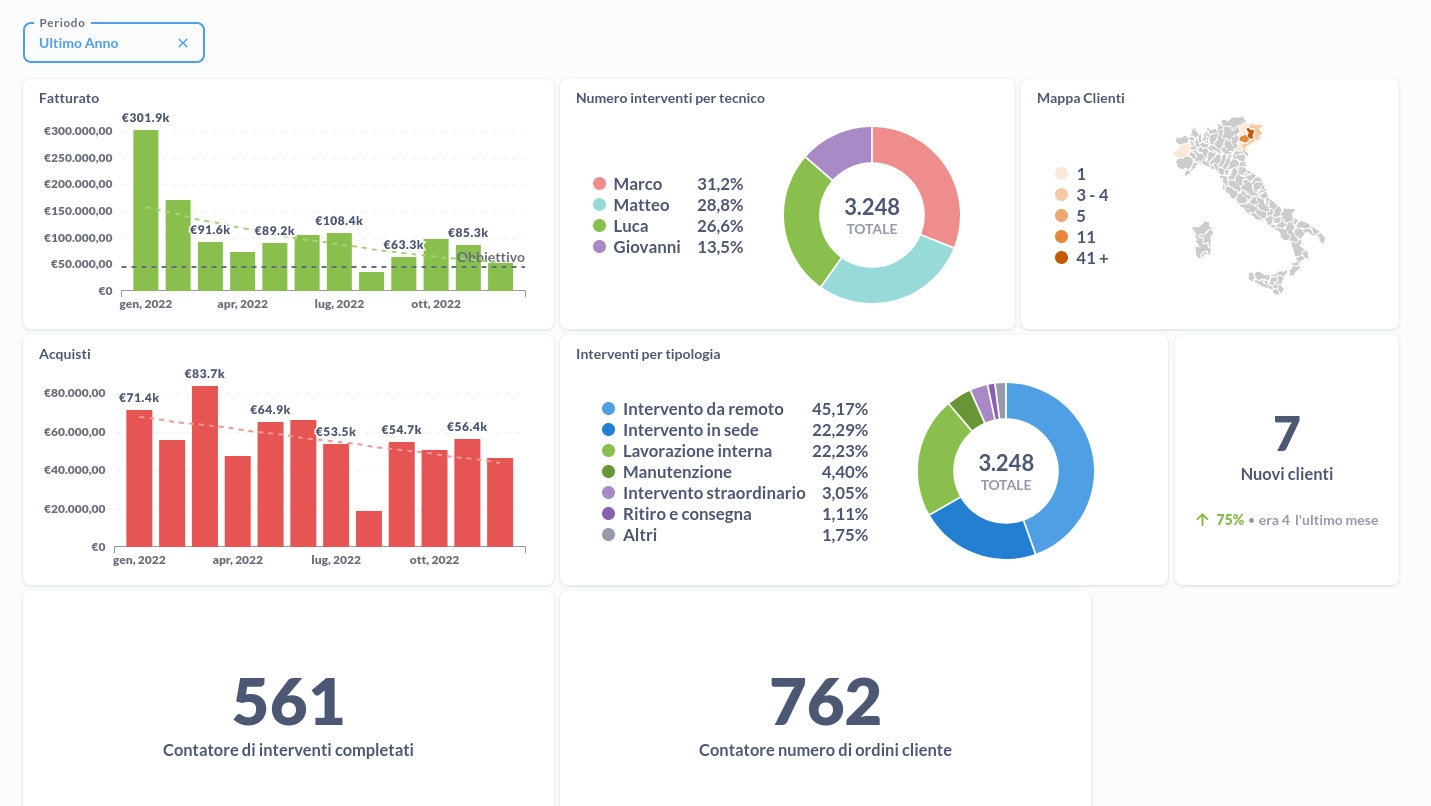Click the 762 customer orders counter
Image resolution: width=1431 pixels, height=806 pixels.
(x=825, y=702)
